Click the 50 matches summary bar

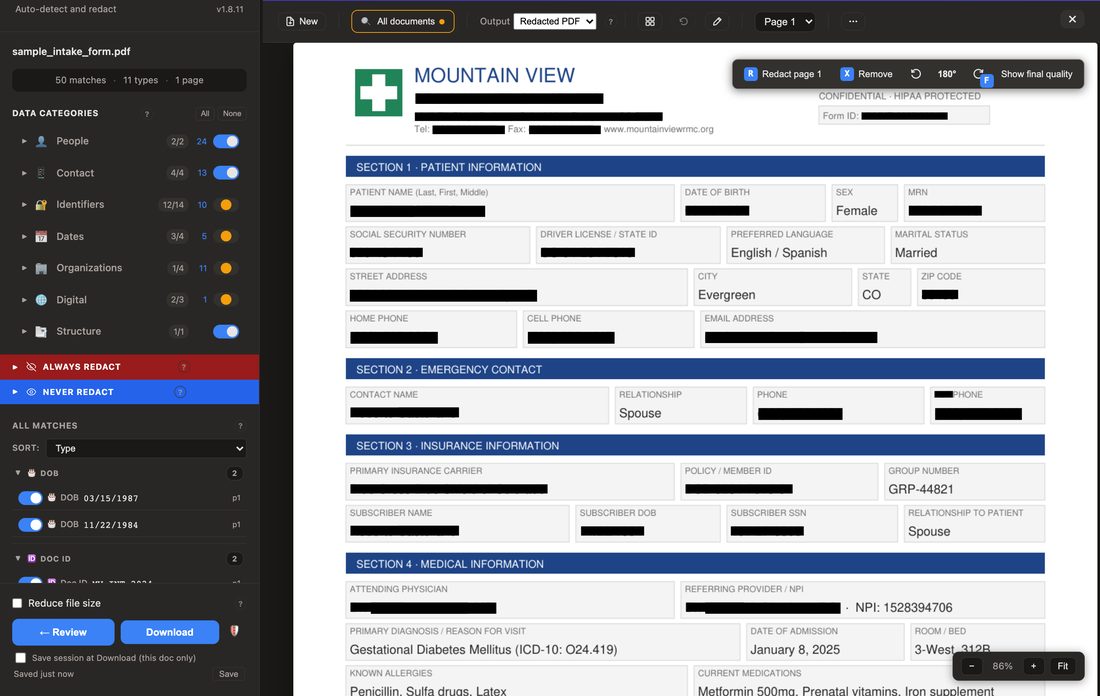[129, 80]
